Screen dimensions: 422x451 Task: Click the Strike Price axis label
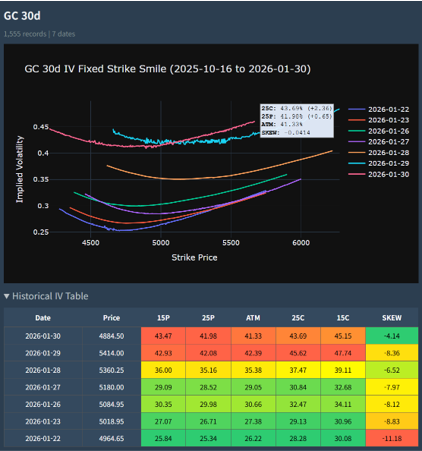coord(194,257)
